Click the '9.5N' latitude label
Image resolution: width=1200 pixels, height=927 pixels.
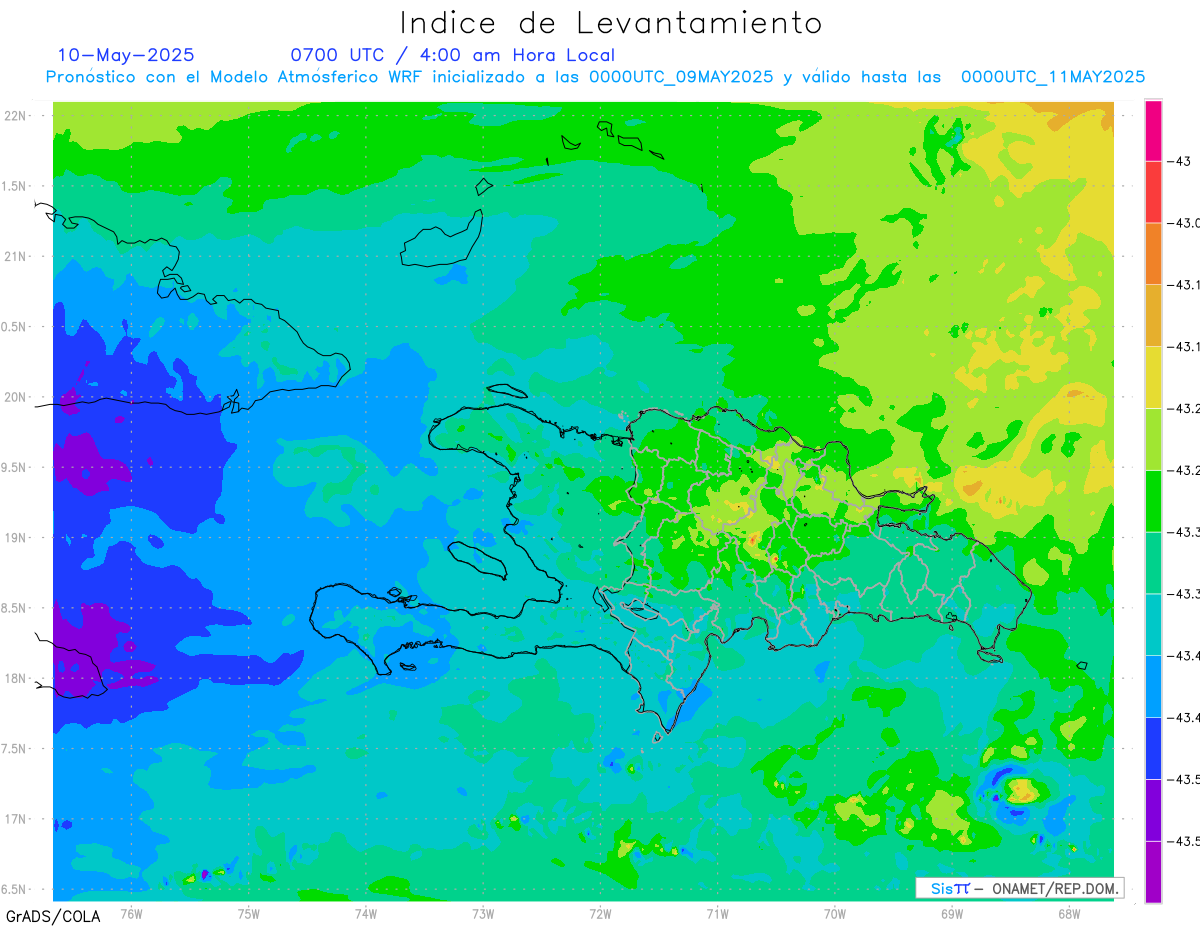pos(15,467)
